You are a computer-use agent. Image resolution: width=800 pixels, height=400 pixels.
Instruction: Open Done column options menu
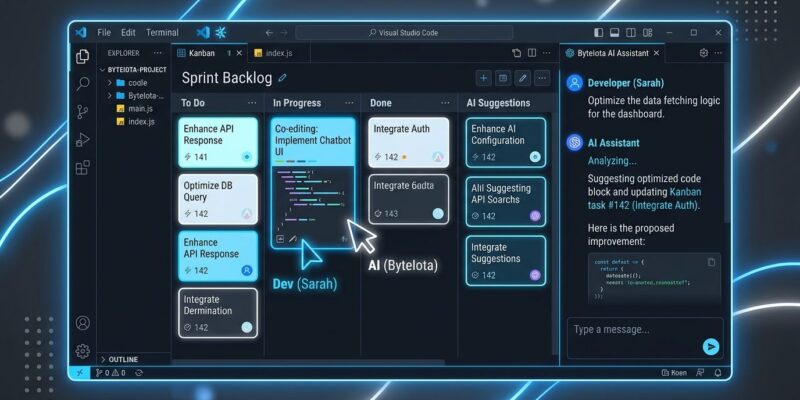point(446,103)
